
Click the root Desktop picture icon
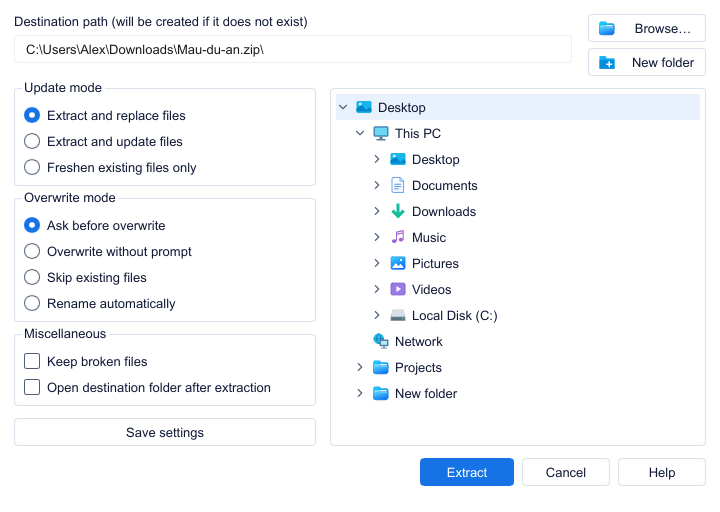tap(364, 107)
